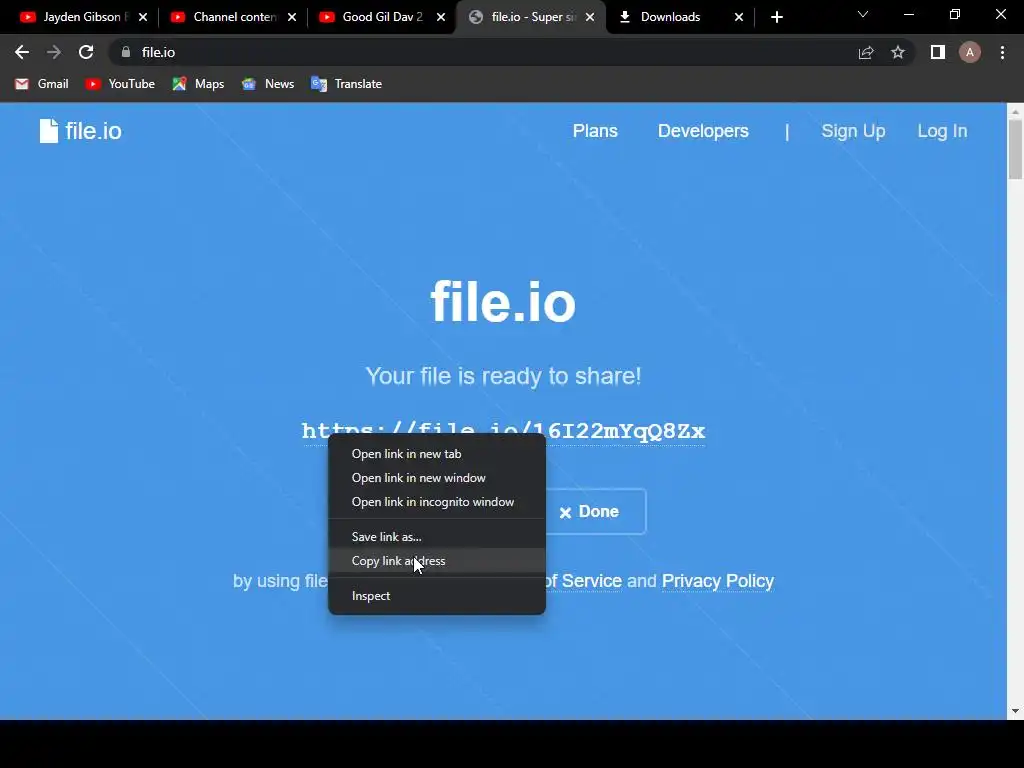Open the Translate bookmark
The image size is (1024, 768).
[x=347, y=84]
